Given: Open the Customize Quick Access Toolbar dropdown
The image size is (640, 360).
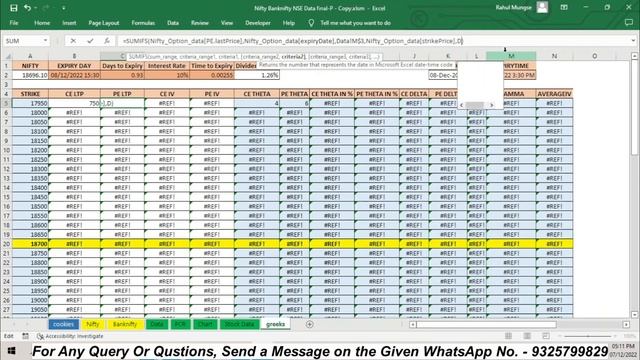Looking at the screenshot, I should 63,8.
